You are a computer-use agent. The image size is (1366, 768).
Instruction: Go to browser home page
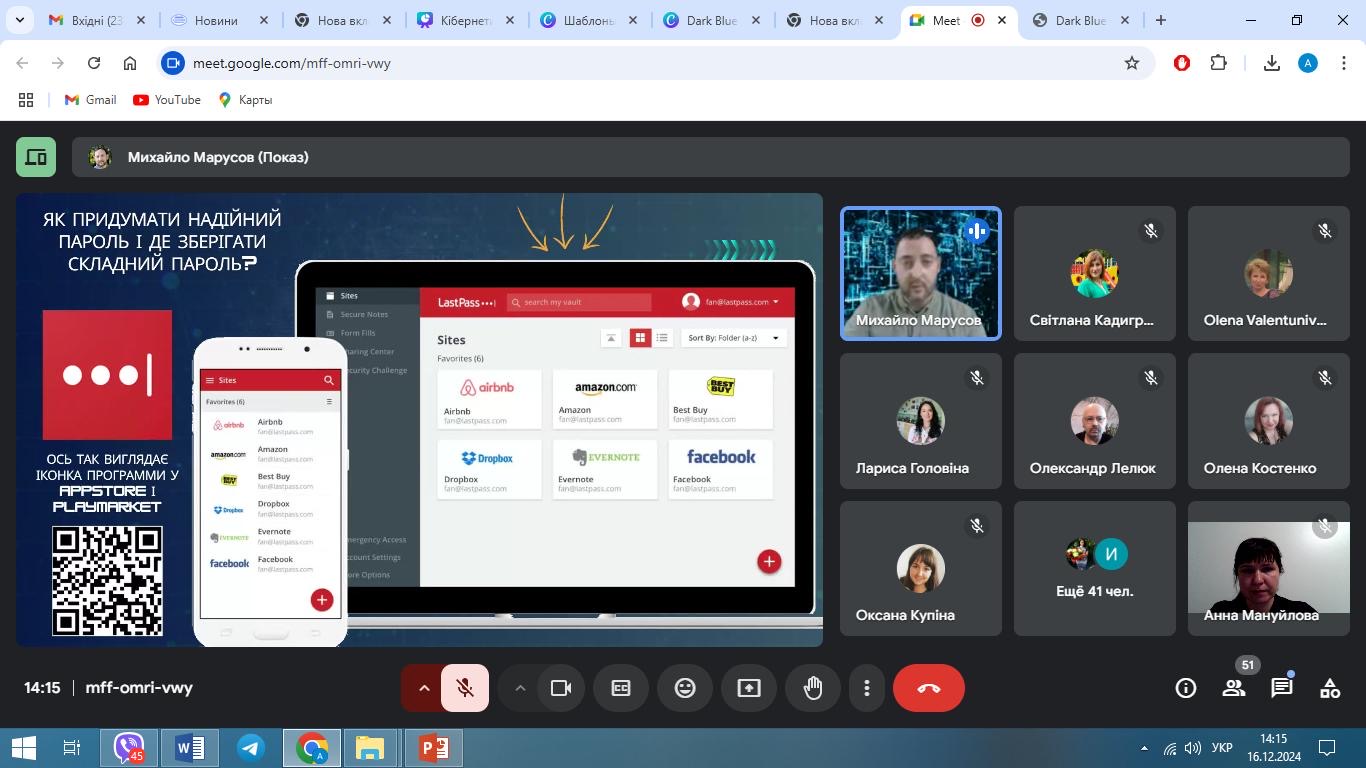click(x=130, y=63)
